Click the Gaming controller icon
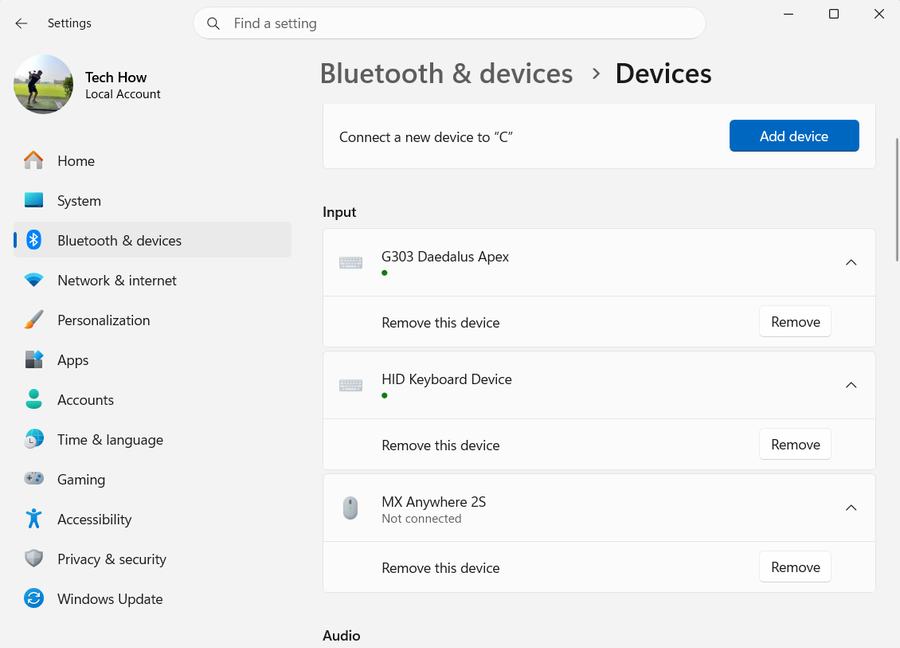The width and height of the screenshot is (900, 648). point(34,479)
